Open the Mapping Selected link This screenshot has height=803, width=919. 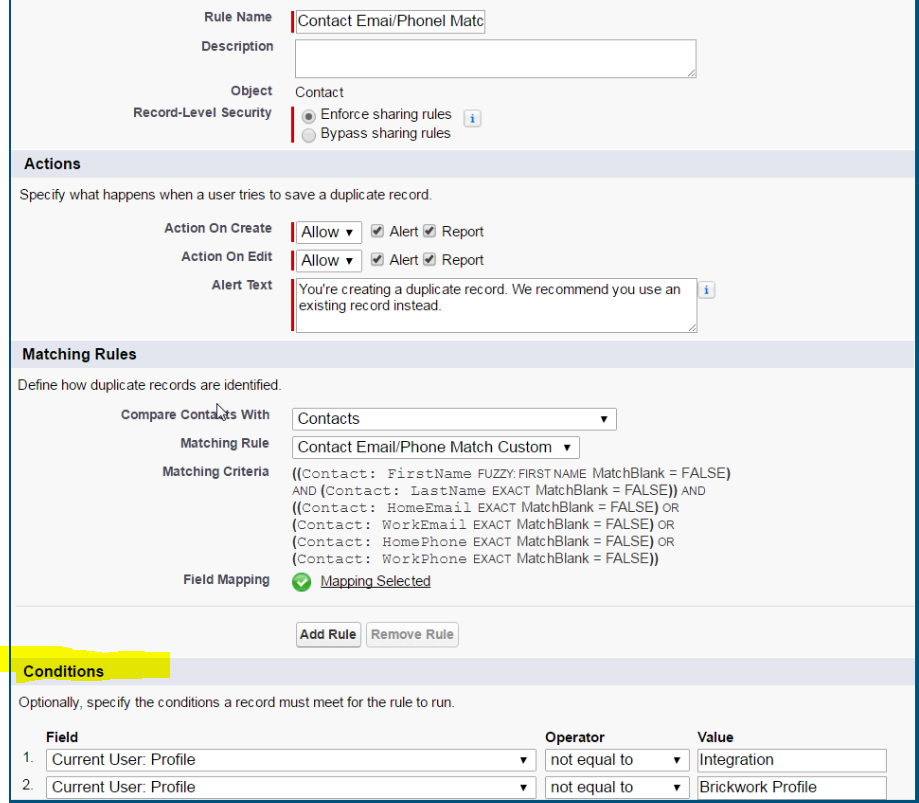375,581
